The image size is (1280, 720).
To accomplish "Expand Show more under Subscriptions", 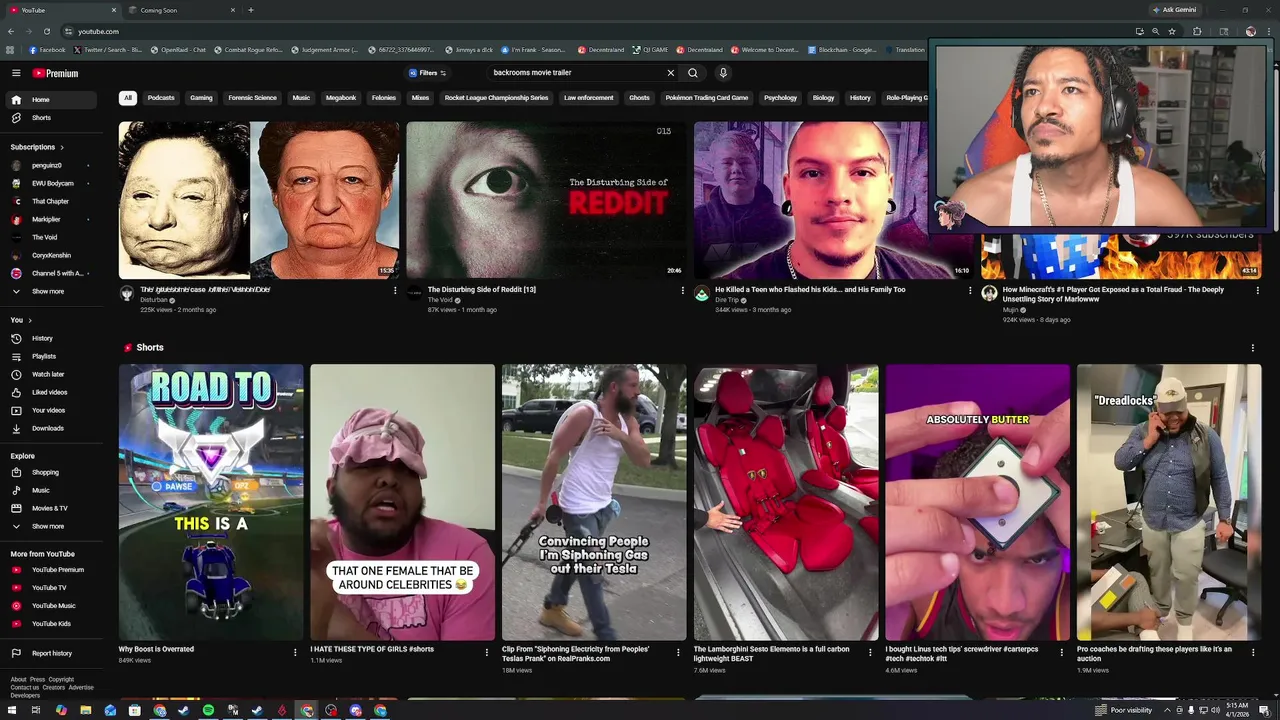I will click(50, 291).
